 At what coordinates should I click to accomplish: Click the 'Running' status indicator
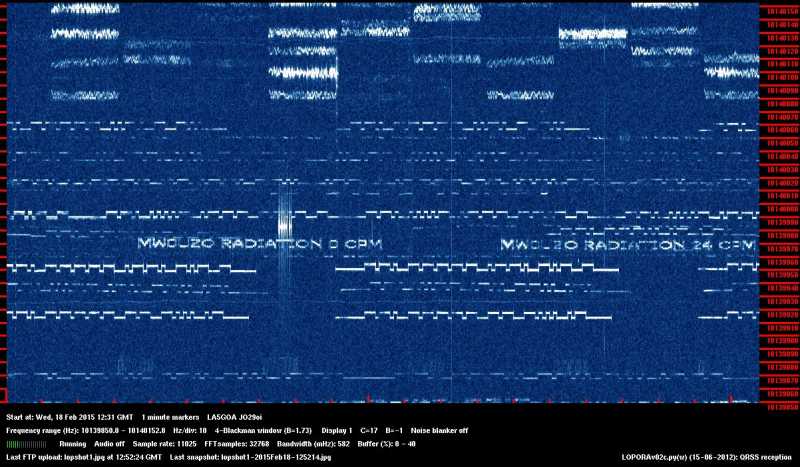(x=72, y=443)
